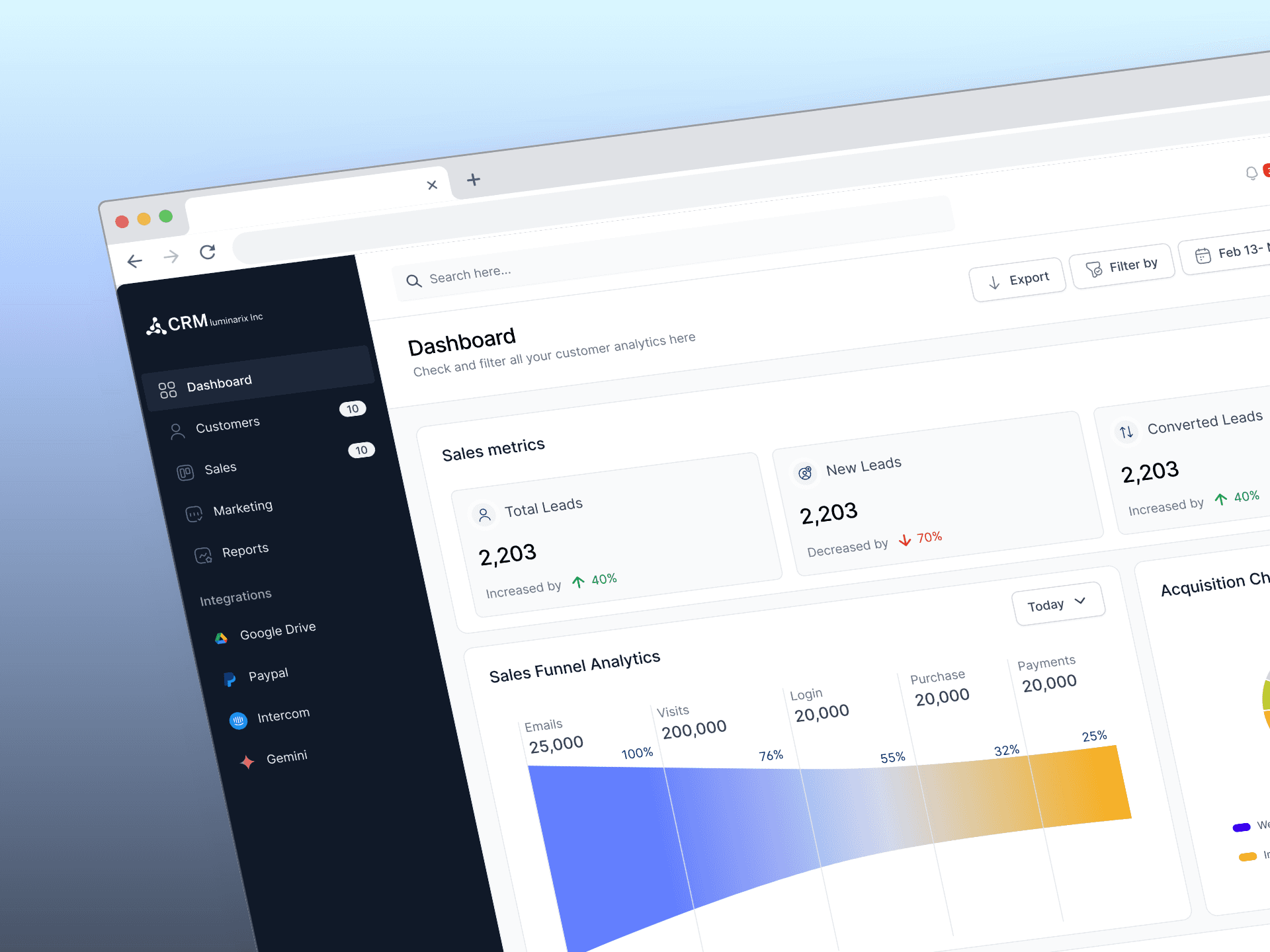Click the CRM logo in the sidebar
This screenshot has height=952, width=1270.
204,323
